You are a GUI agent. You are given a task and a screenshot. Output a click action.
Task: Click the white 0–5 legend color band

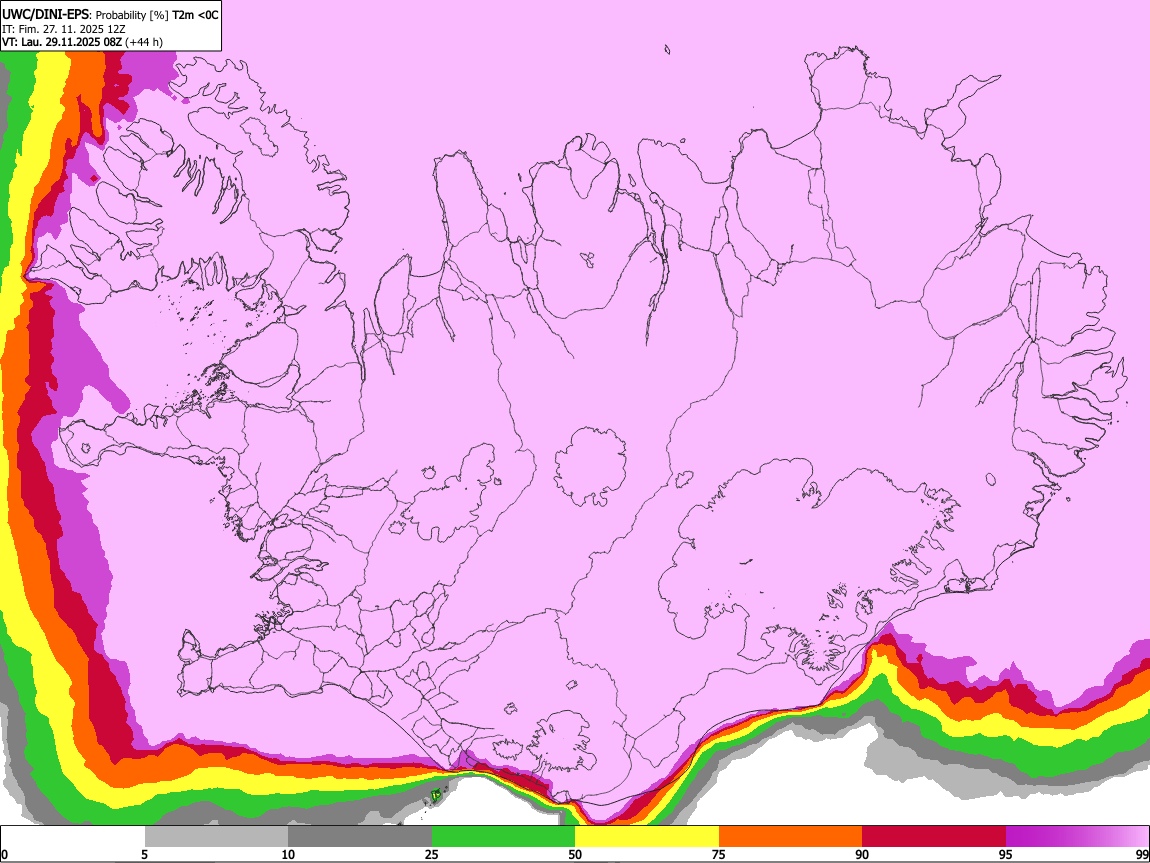pyautogui.click(x=73, y=837)
